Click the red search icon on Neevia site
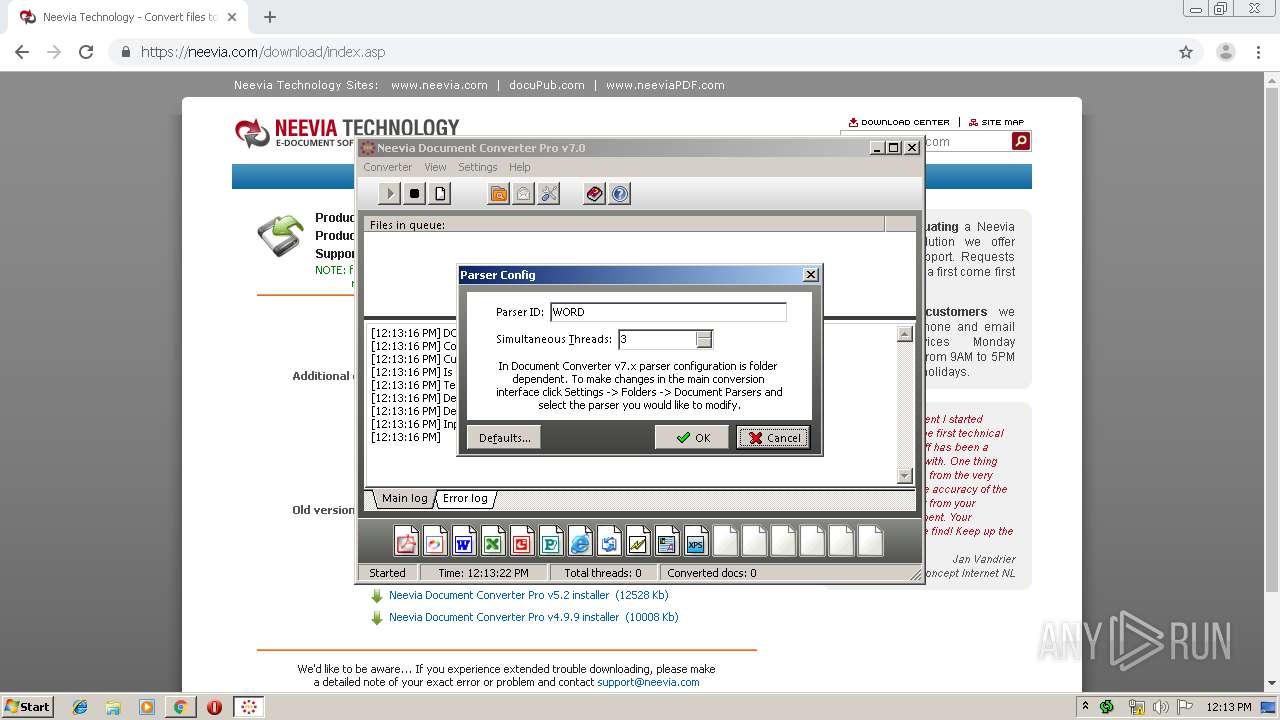1280x720 pixels. pyautogui.click(x=1021, y=142)
